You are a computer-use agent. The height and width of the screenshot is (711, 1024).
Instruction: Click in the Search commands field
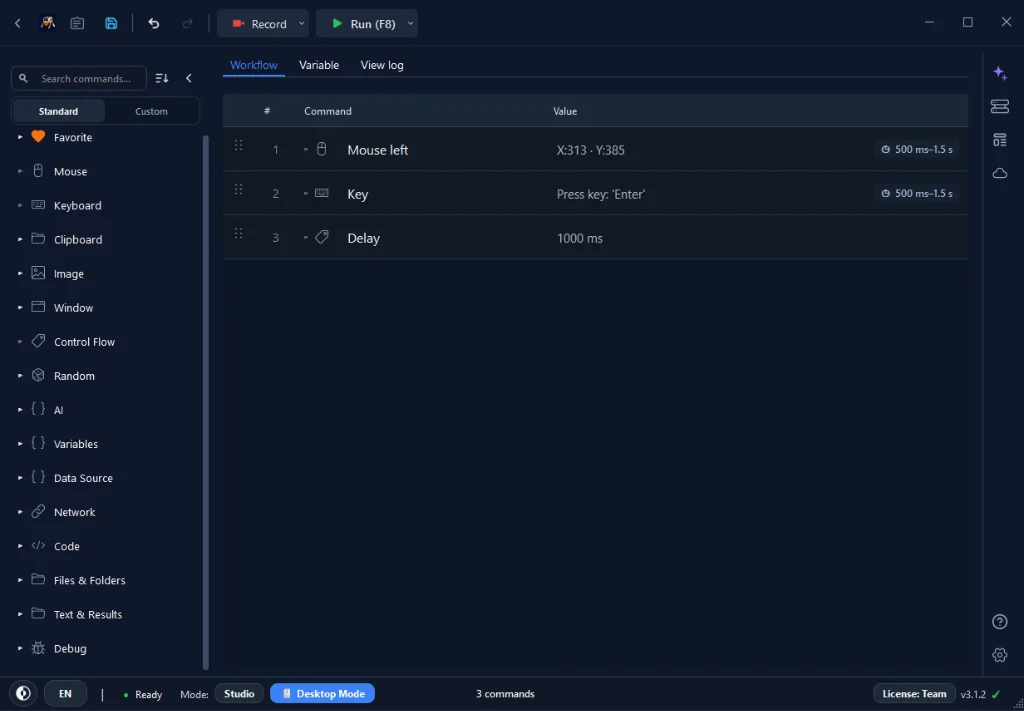tap(79, 78)
